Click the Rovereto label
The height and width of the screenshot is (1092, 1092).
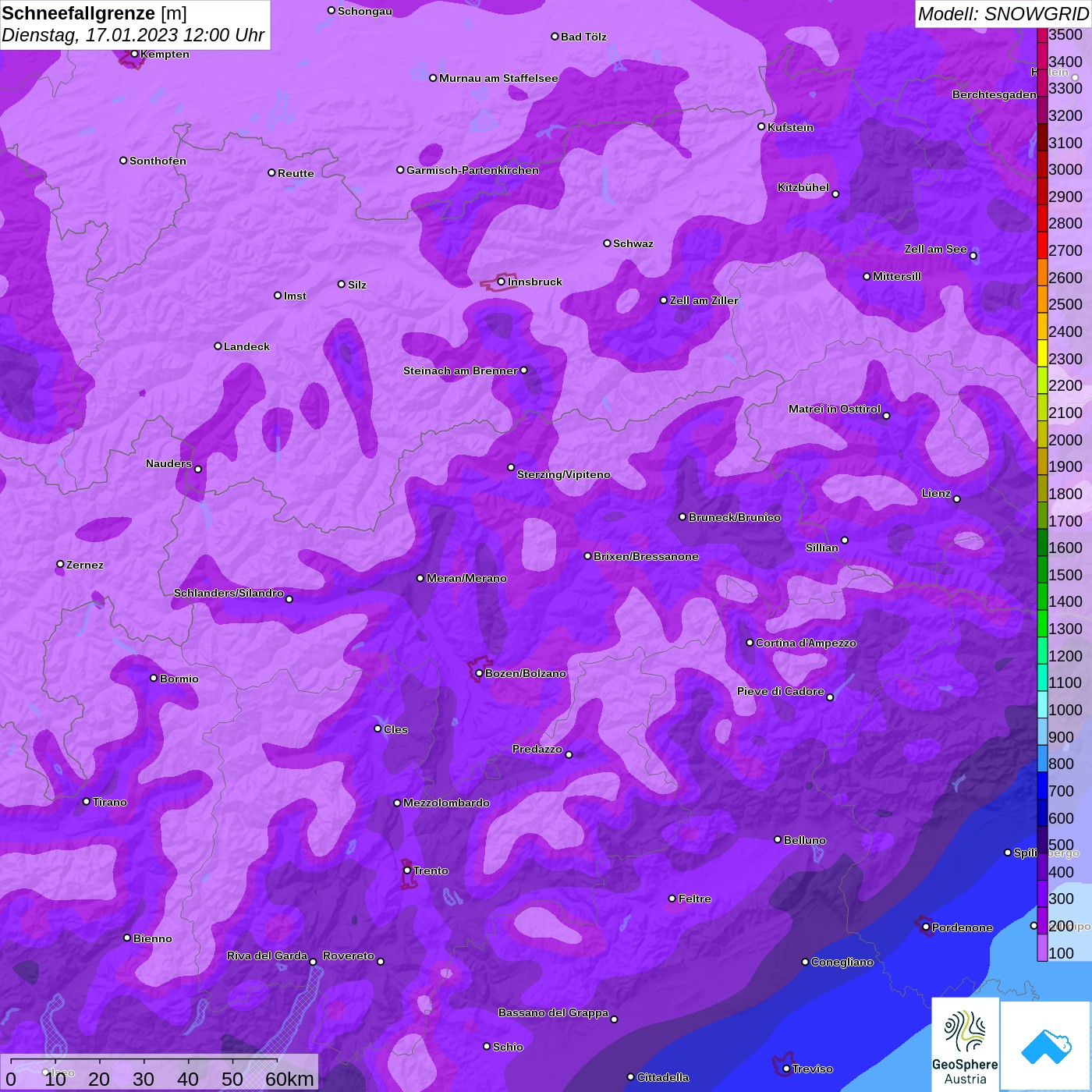(x=349, y=955)
